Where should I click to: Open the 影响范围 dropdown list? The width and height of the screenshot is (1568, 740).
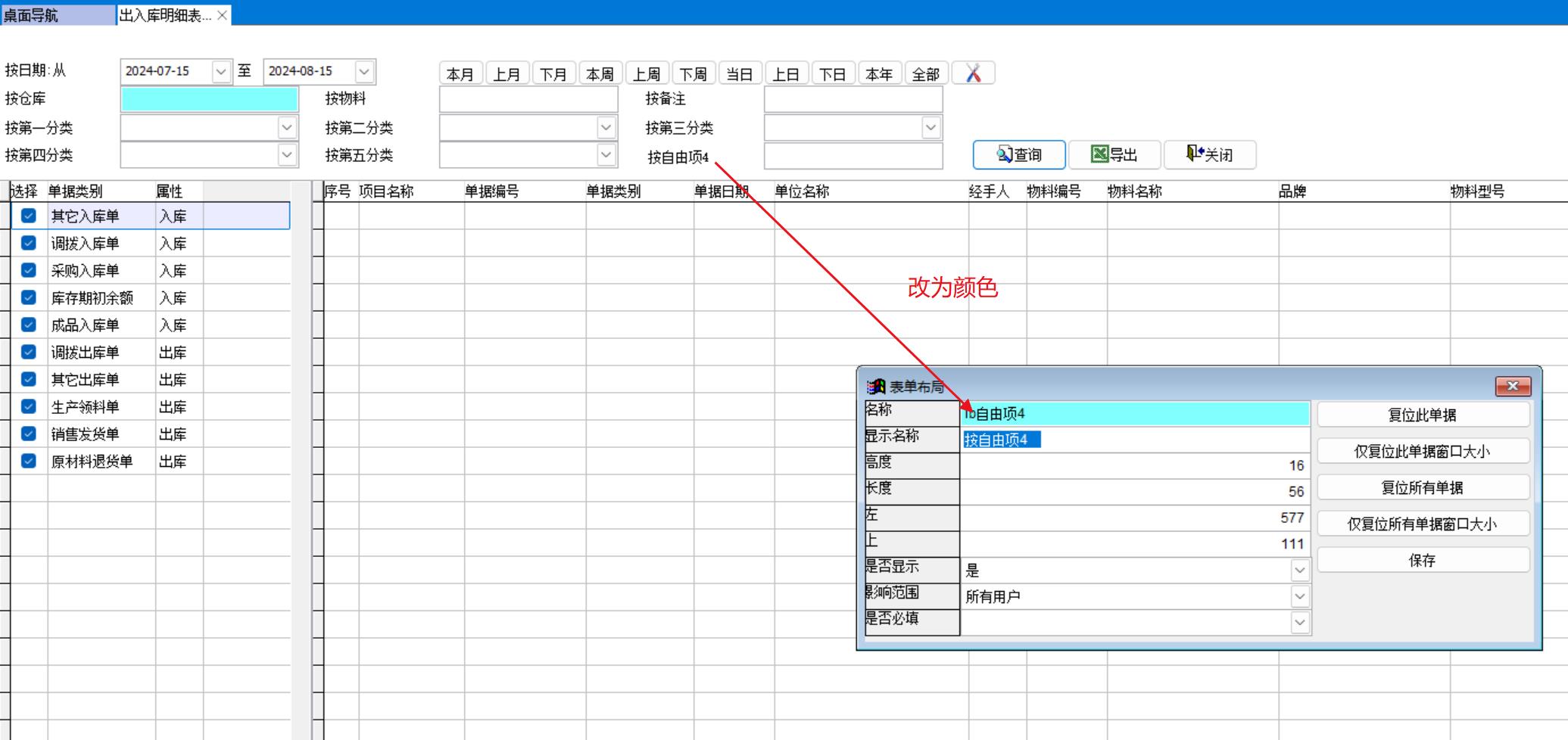[x=1299, y=597]
